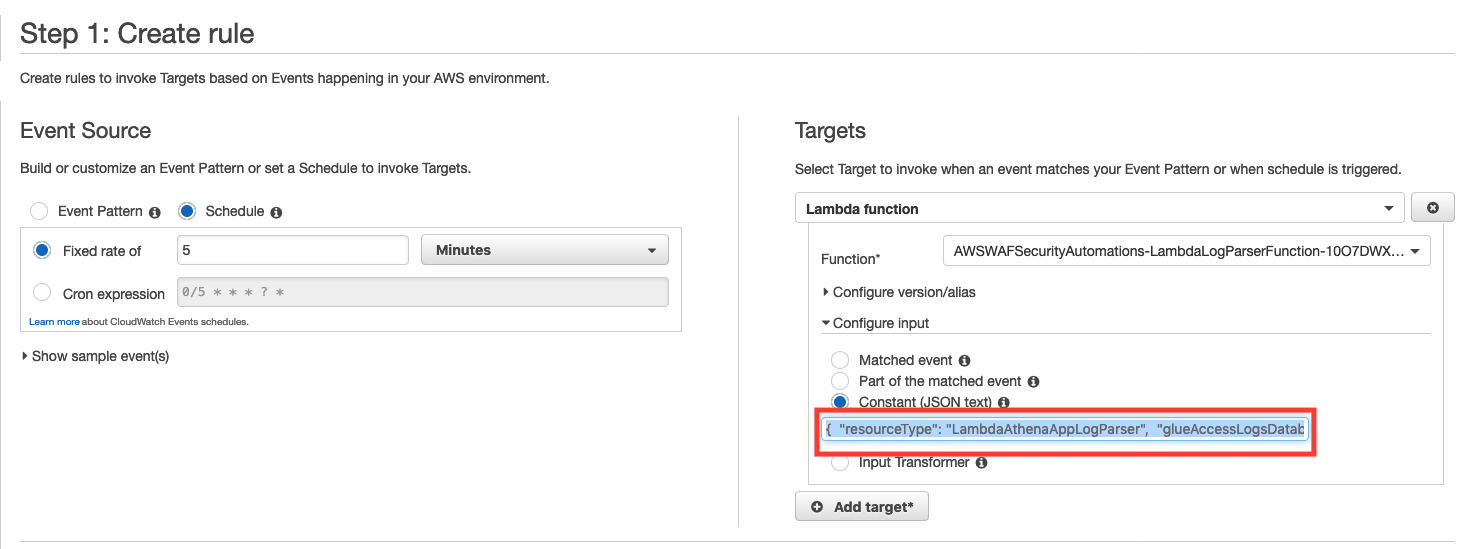The height and width of the screenshot is (549, 1461).
Task: Expand Show sample event(s)
Action: [x=95, y=356]
